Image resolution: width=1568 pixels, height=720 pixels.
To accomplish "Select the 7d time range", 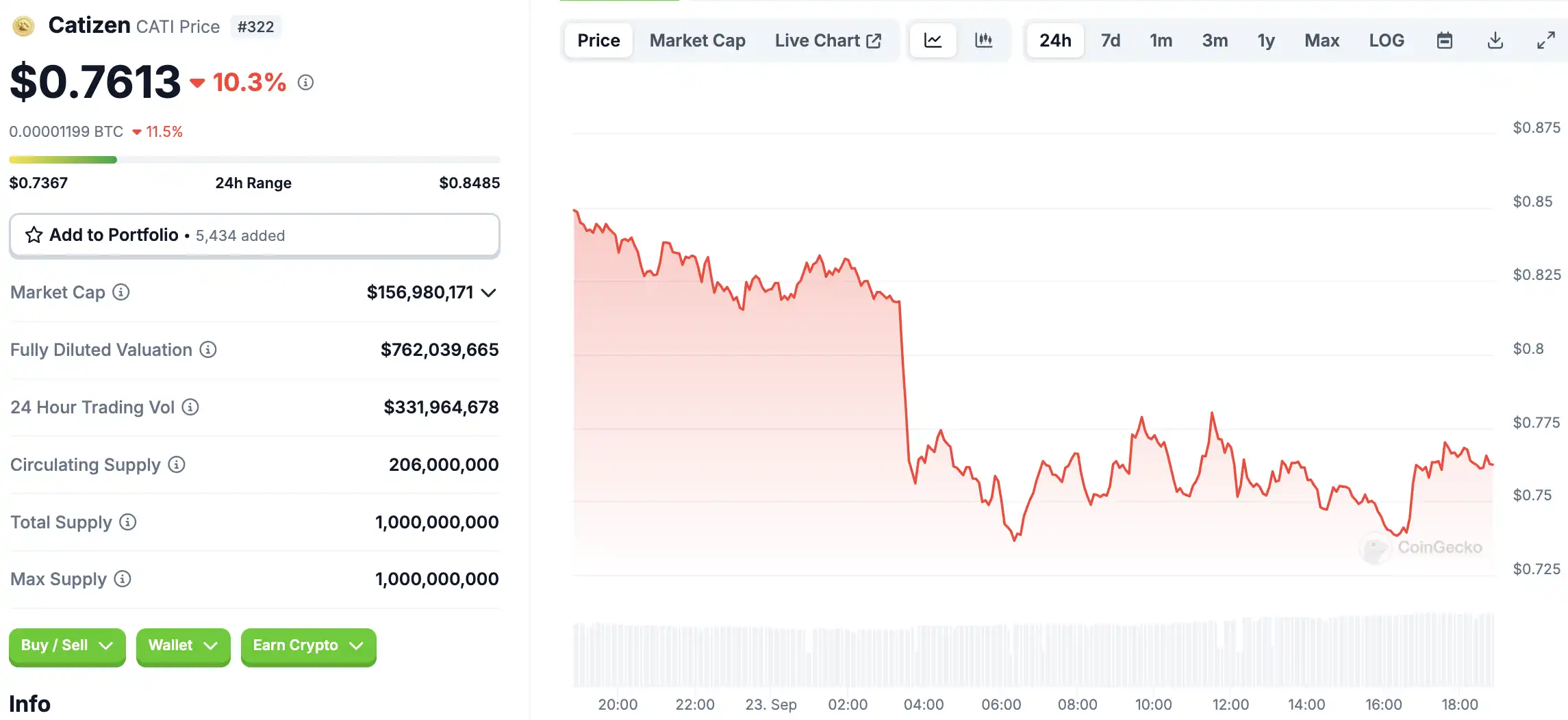I will pyautogui.click(x=1110, y=40).
